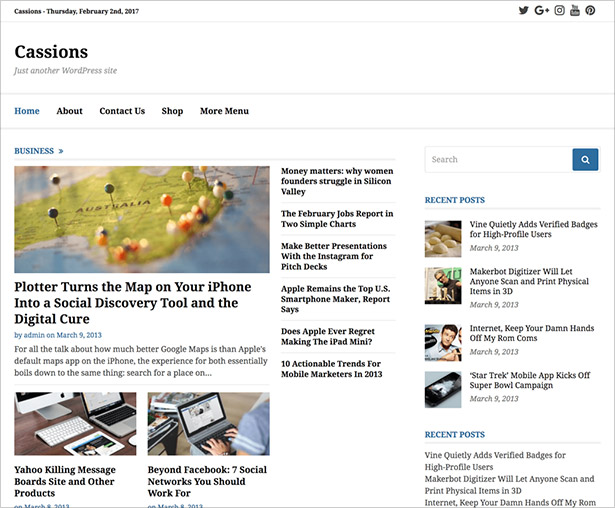Go to the Home menu item
Screen dimensions: 615x508
(27, 111)
